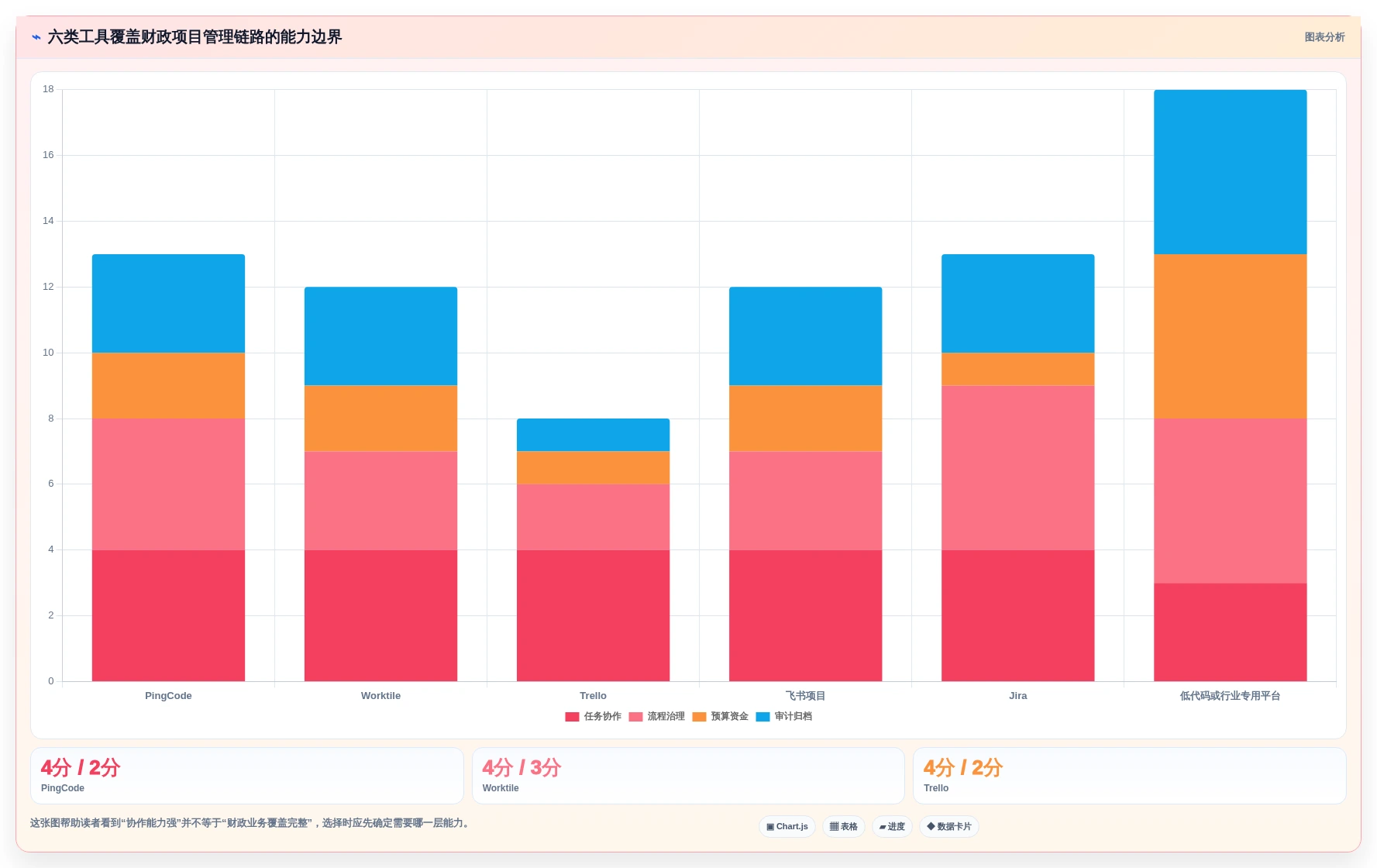The height and width of the screenshot is (868, 1377).
Task: Toggle the 预算资金 legend swatch
Action: [x=699, y=717]
